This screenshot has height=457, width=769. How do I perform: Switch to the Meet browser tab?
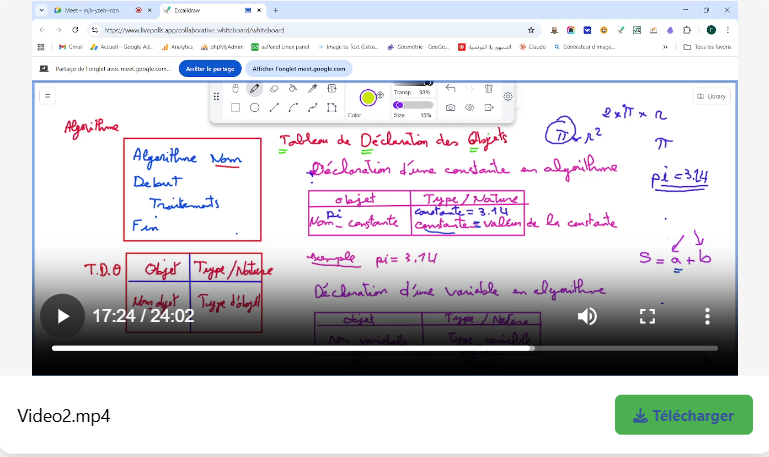90,10
